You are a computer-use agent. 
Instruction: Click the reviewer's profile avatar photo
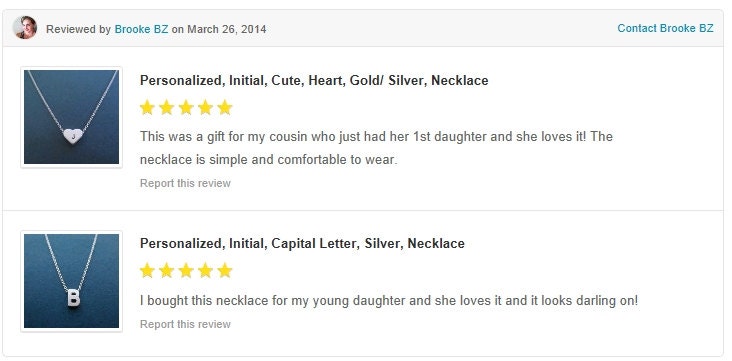[x=25, y=28]
